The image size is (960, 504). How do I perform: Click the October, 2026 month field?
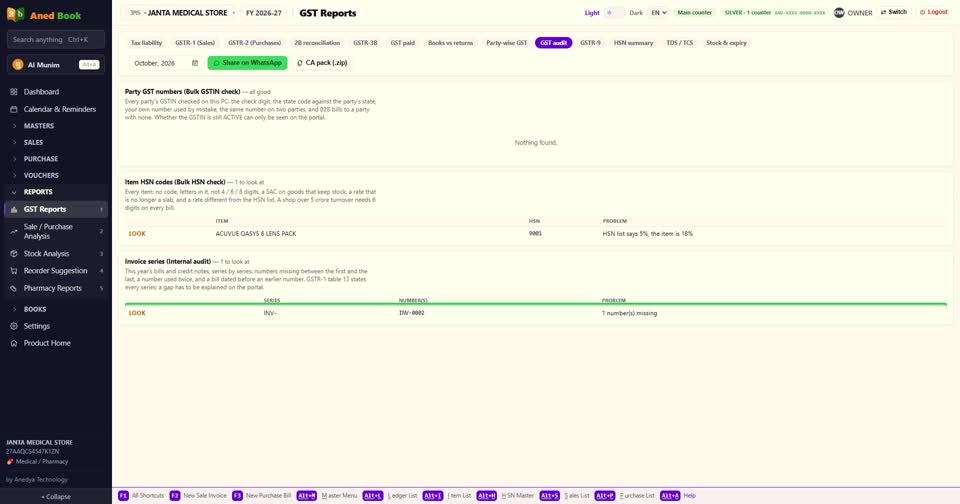165,63
